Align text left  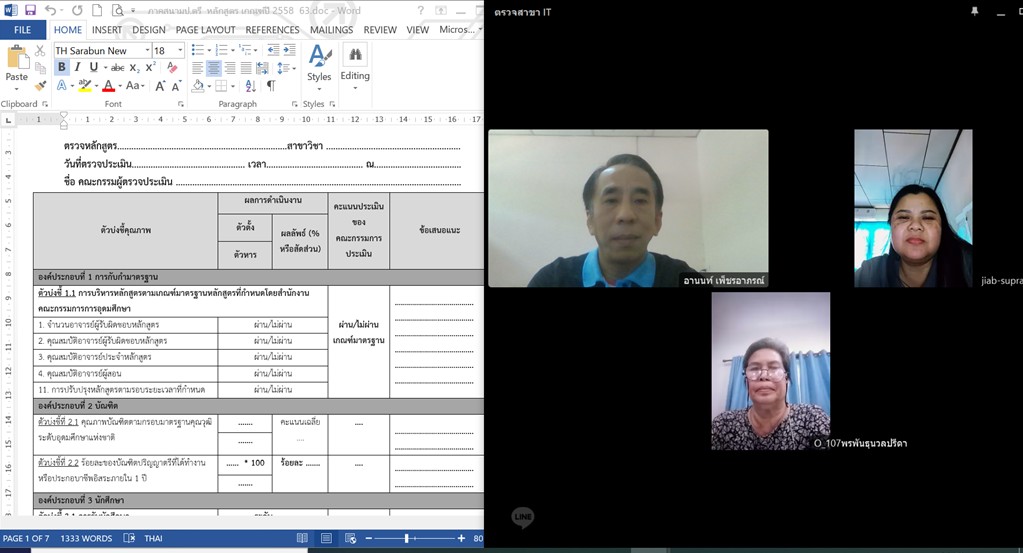(197, 68)
